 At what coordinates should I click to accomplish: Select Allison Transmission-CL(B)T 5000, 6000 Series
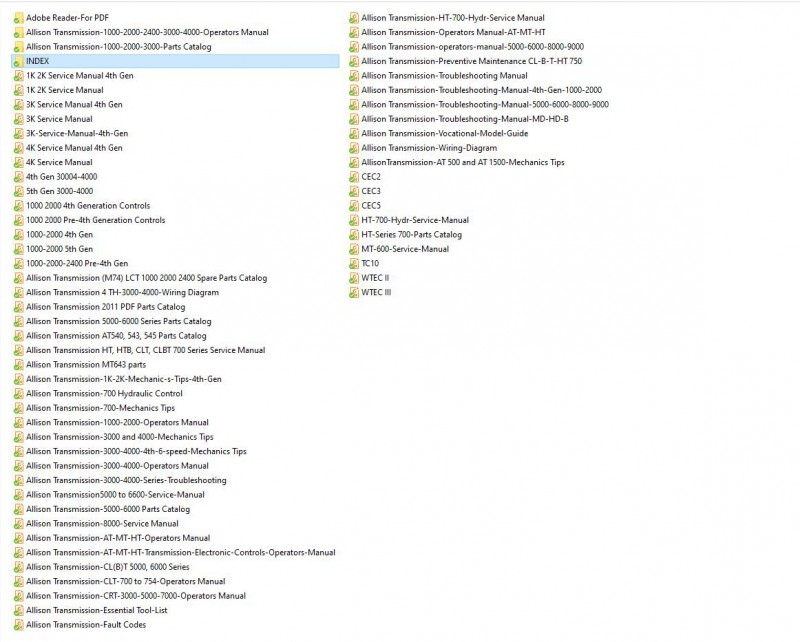point(108,567)
